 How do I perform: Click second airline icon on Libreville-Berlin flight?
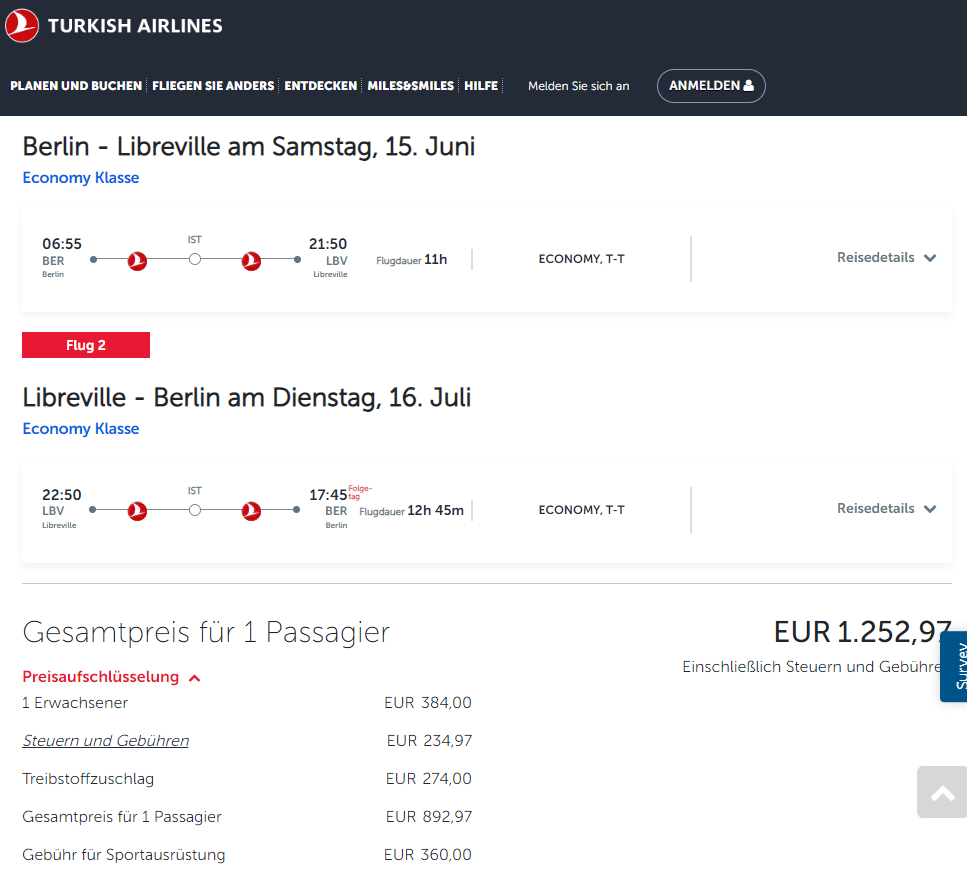pos(252,511)
